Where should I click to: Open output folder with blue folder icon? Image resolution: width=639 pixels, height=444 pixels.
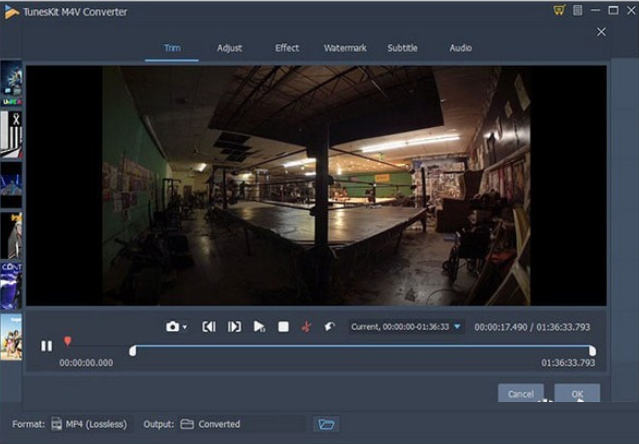tap(326, 424)
